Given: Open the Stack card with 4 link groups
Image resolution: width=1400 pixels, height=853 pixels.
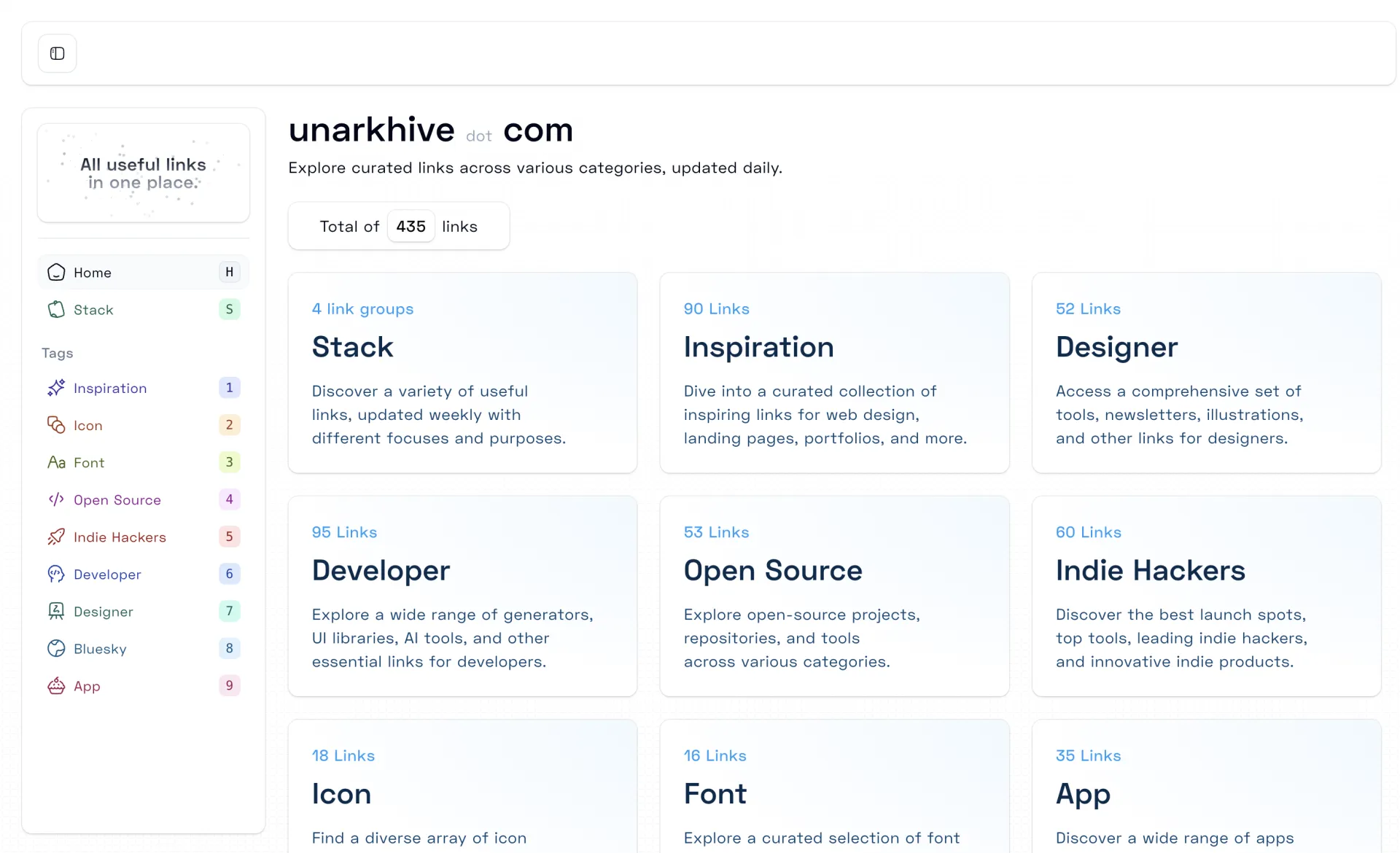Looking at the screenshot, I should coord(462,373).
